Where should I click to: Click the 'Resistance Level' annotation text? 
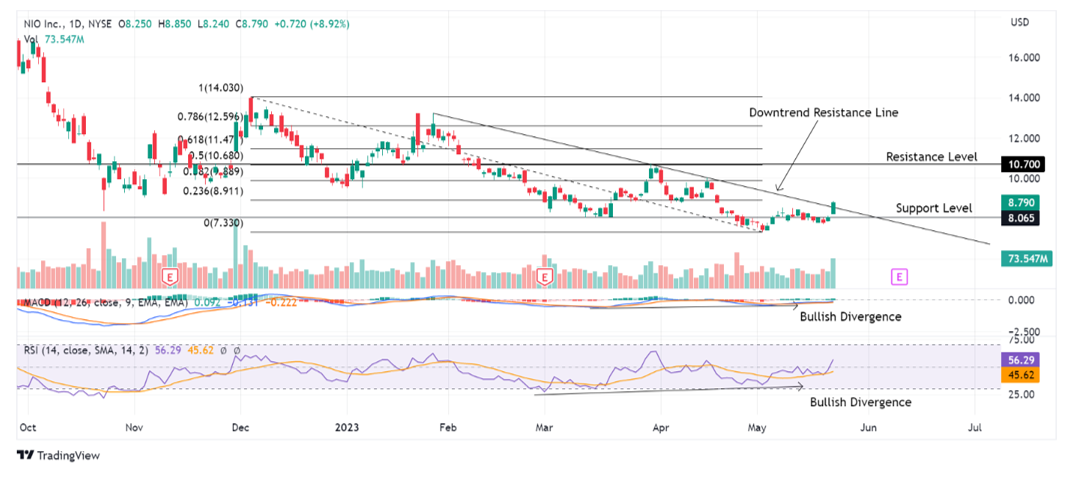pos(932,157)
